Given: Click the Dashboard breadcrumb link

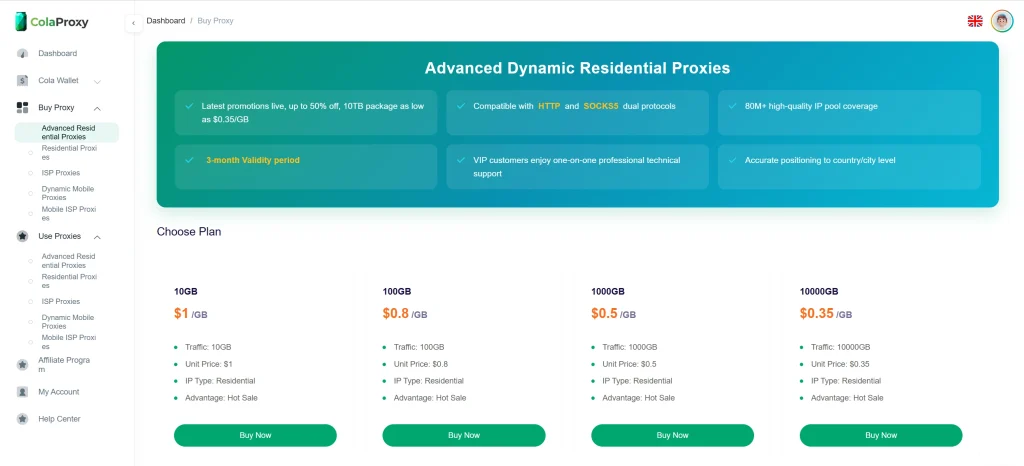Looking at the screenshot, I should [166, 21].
